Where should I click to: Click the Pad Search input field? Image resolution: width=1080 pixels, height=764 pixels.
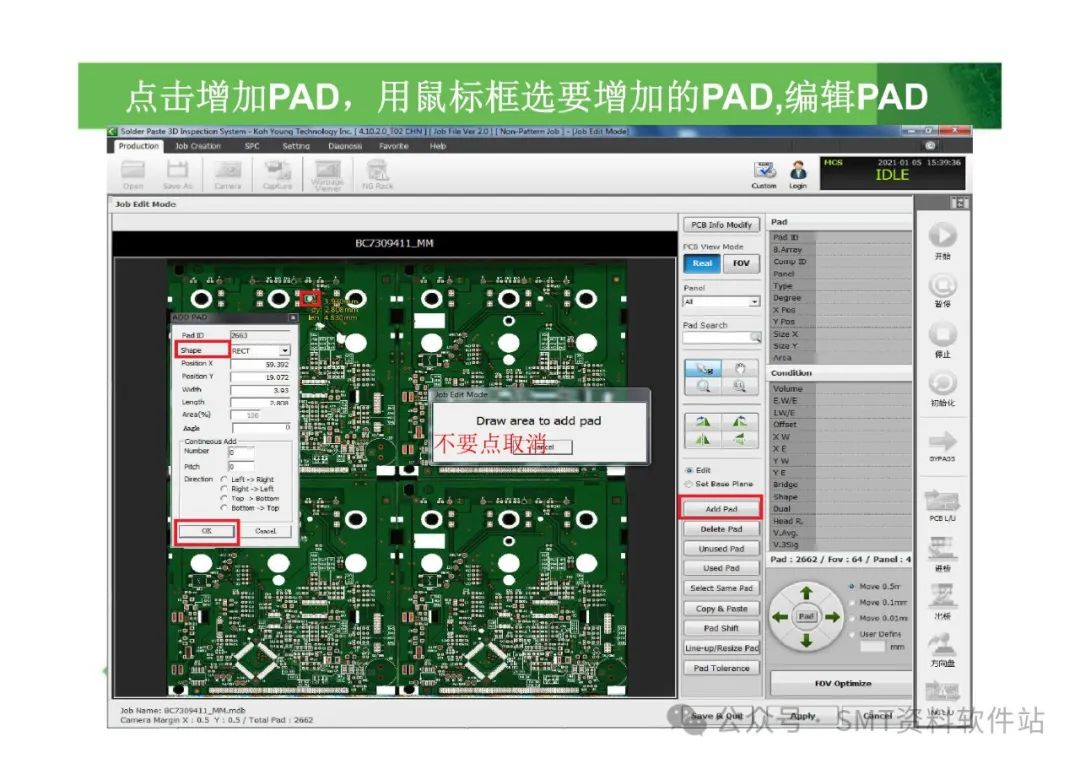718,338
